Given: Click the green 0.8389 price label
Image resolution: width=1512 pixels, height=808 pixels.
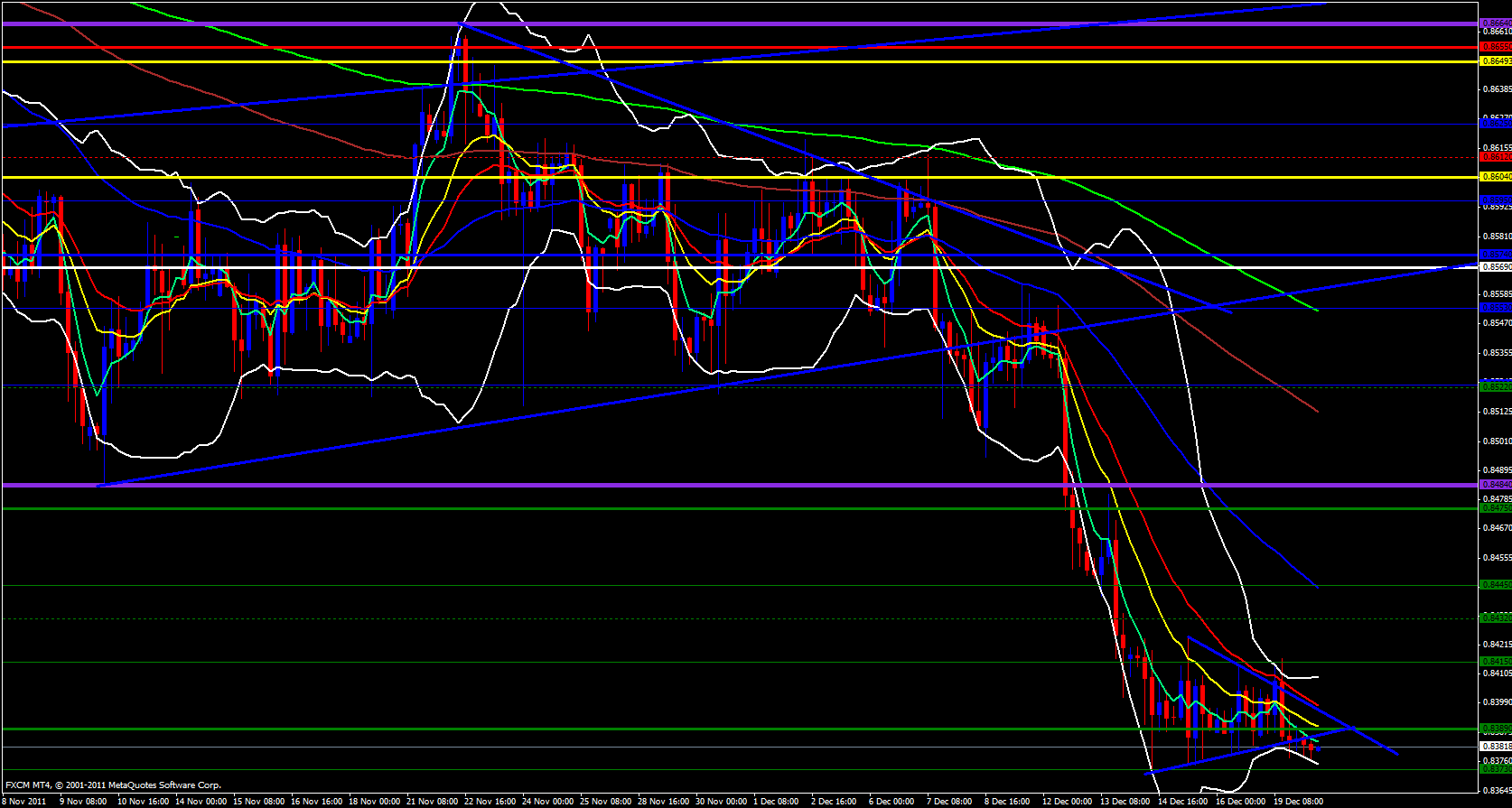Looking at the screenshot, I should pos(1495,729).
